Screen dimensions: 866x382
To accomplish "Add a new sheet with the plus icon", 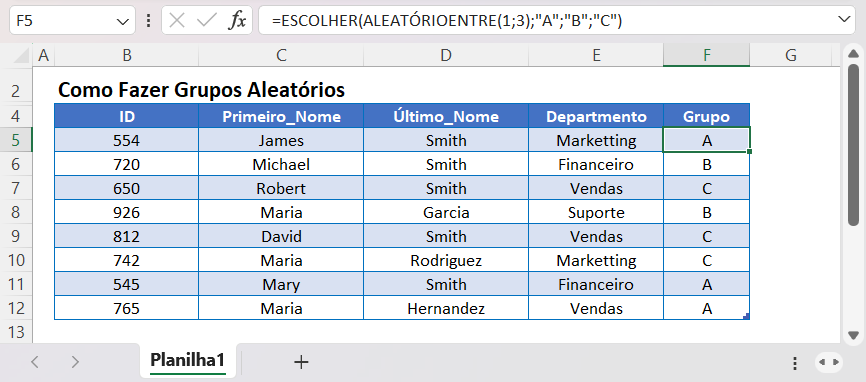I will (301, 362).
